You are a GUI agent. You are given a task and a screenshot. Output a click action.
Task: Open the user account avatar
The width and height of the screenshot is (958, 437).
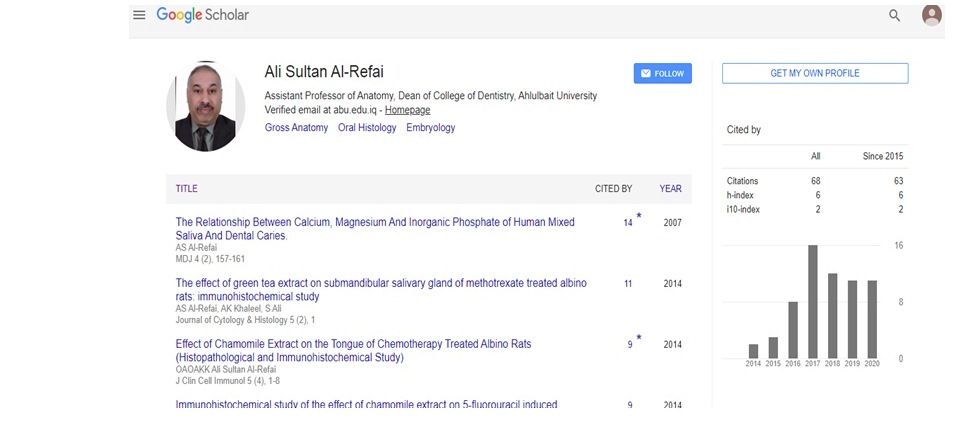931,15
